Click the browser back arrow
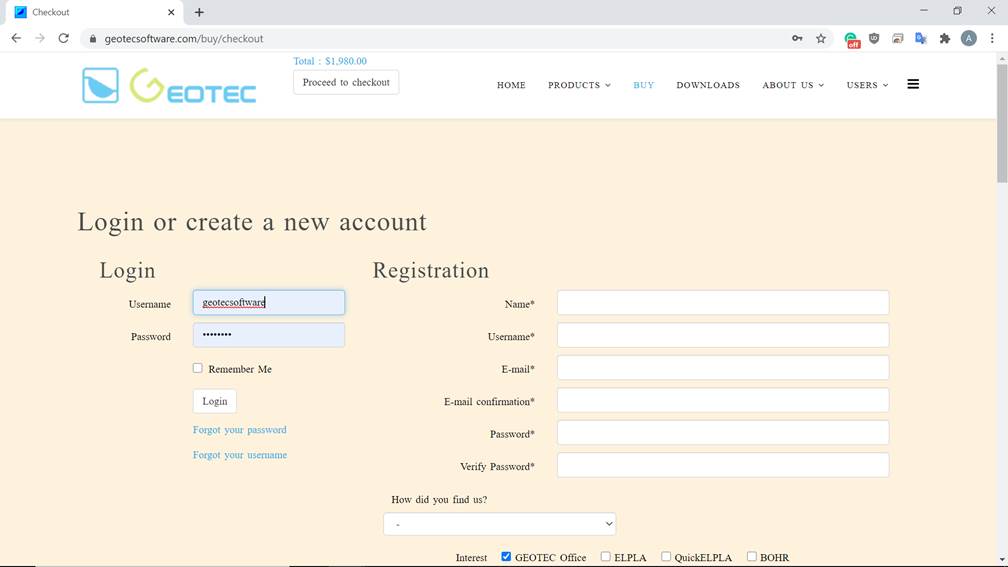1008x567 pixels. 16,39
